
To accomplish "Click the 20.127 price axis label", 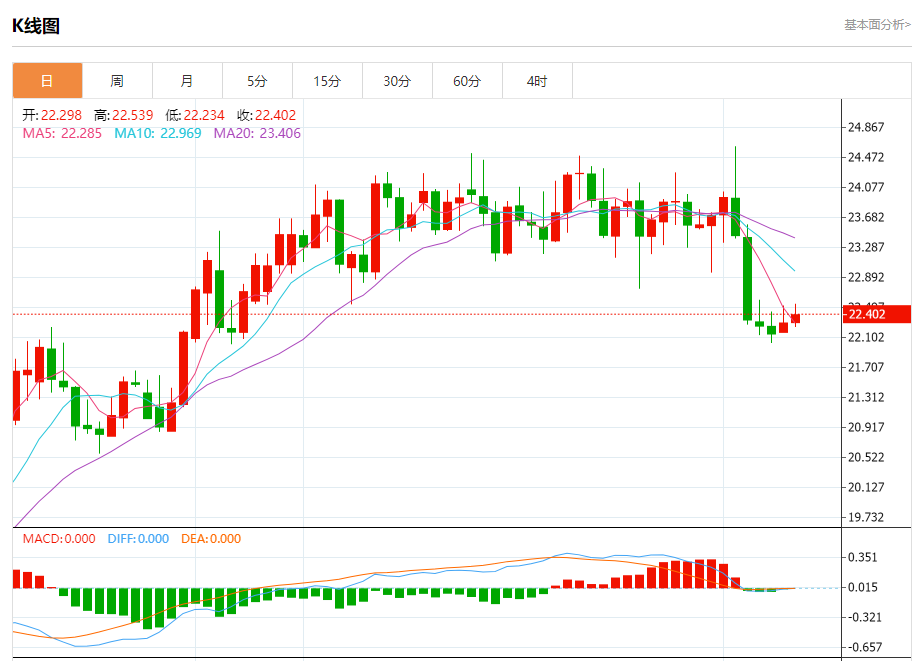I will click(x=866, y=487).
